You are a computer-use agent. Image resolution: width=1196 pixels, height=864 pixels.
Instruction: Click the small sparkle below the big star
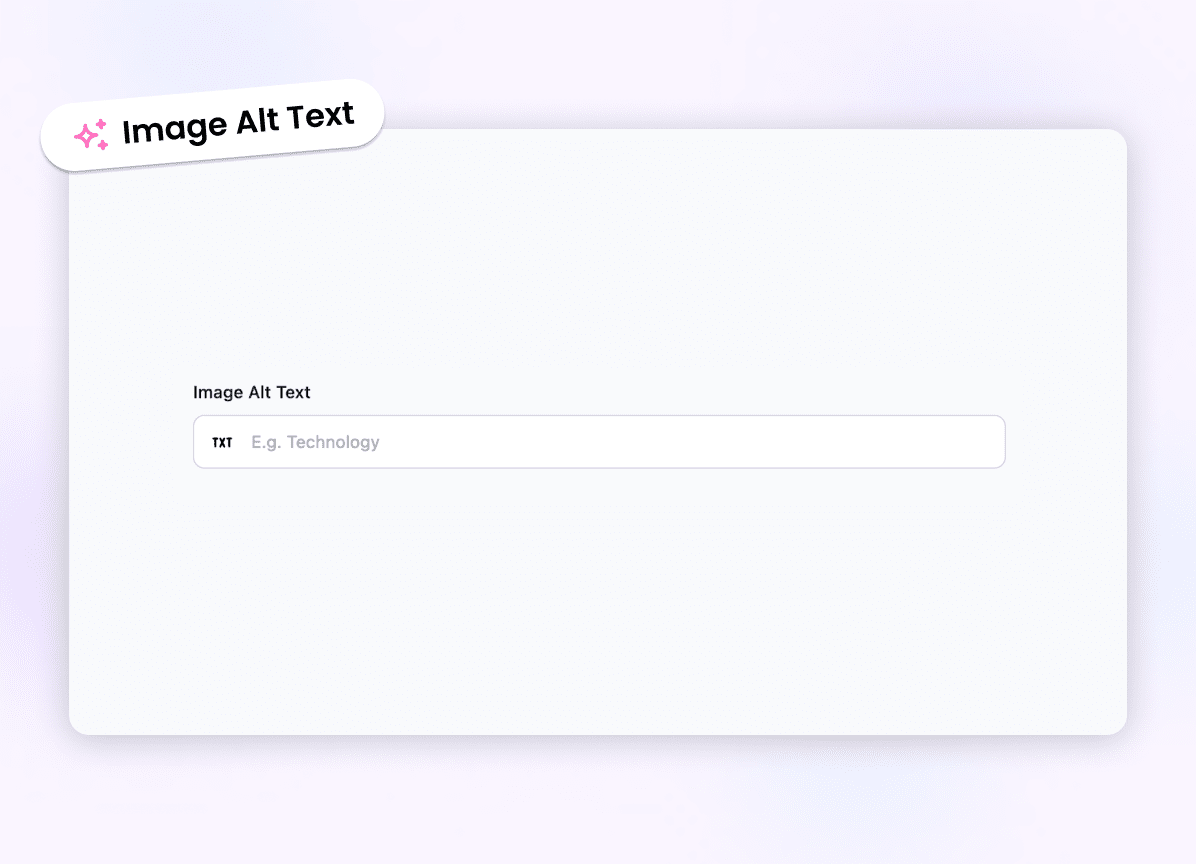click(x=103, y=144)
